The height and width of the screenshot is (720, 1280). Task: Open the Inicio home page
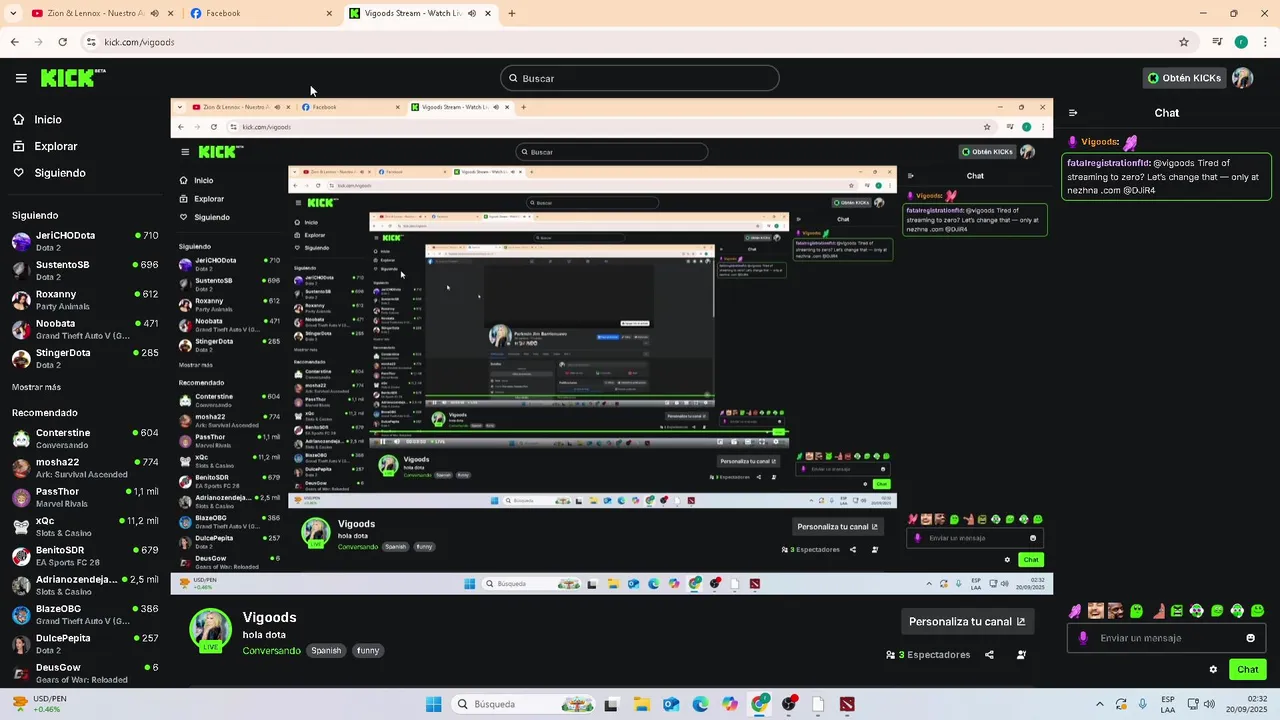pos(48,119)
